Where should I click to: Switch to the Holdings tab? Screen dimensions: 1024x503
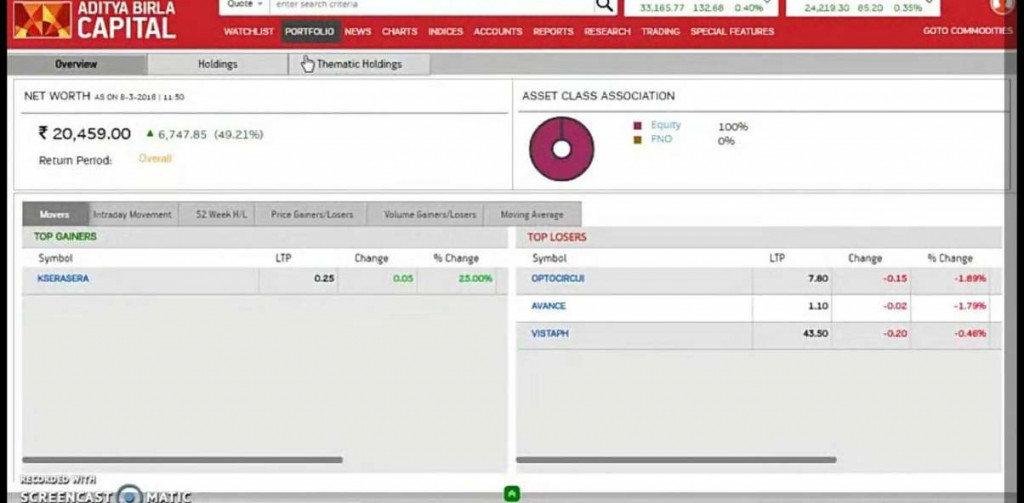point(217,64)
